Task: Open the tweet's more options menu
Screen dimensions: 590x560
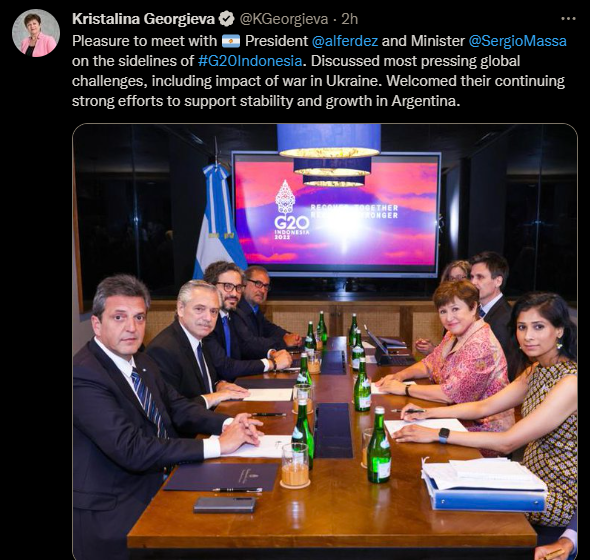Action: (568, 18)
